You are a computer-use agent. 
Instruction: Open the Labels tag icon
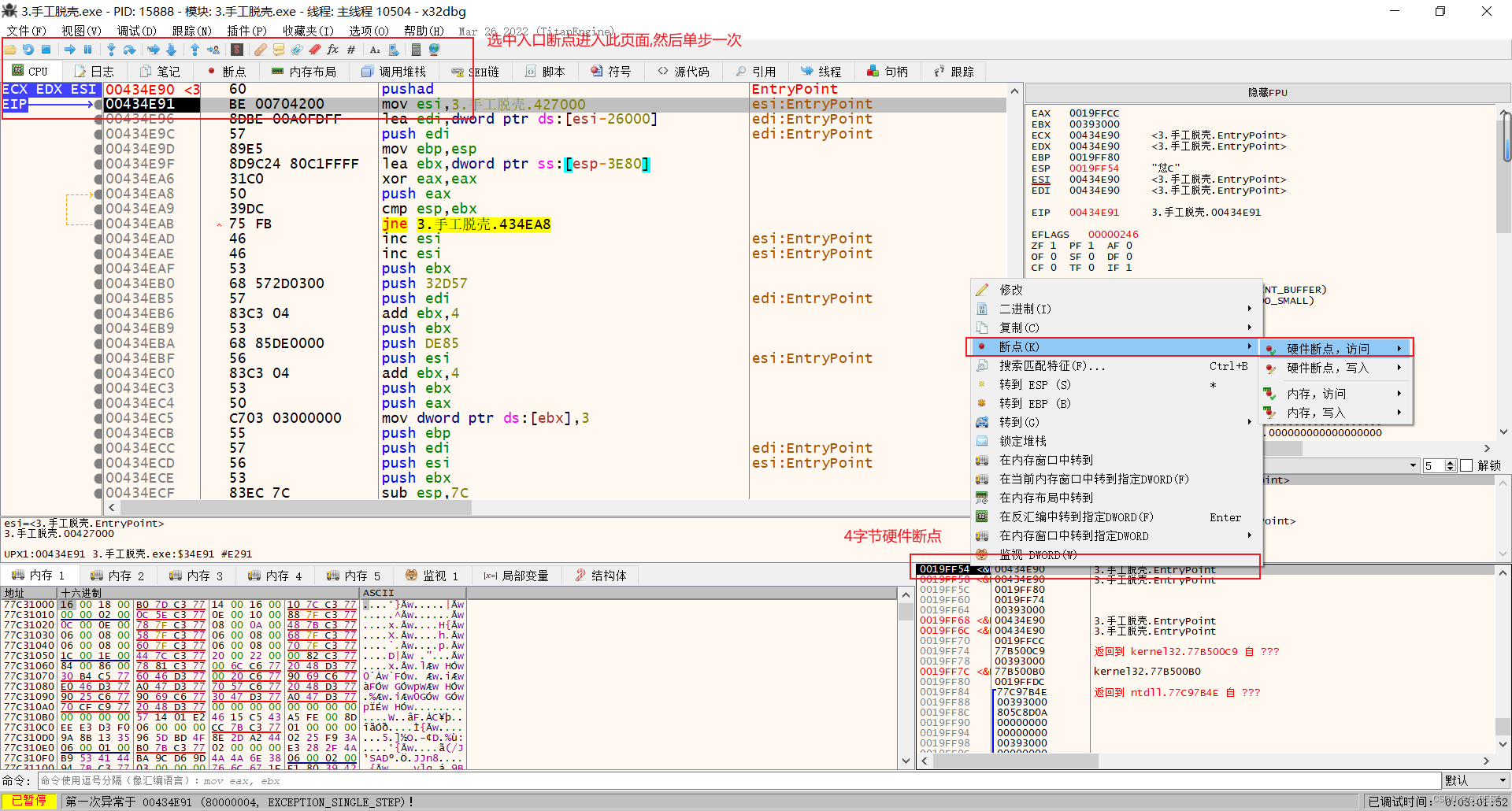[297, 50]
